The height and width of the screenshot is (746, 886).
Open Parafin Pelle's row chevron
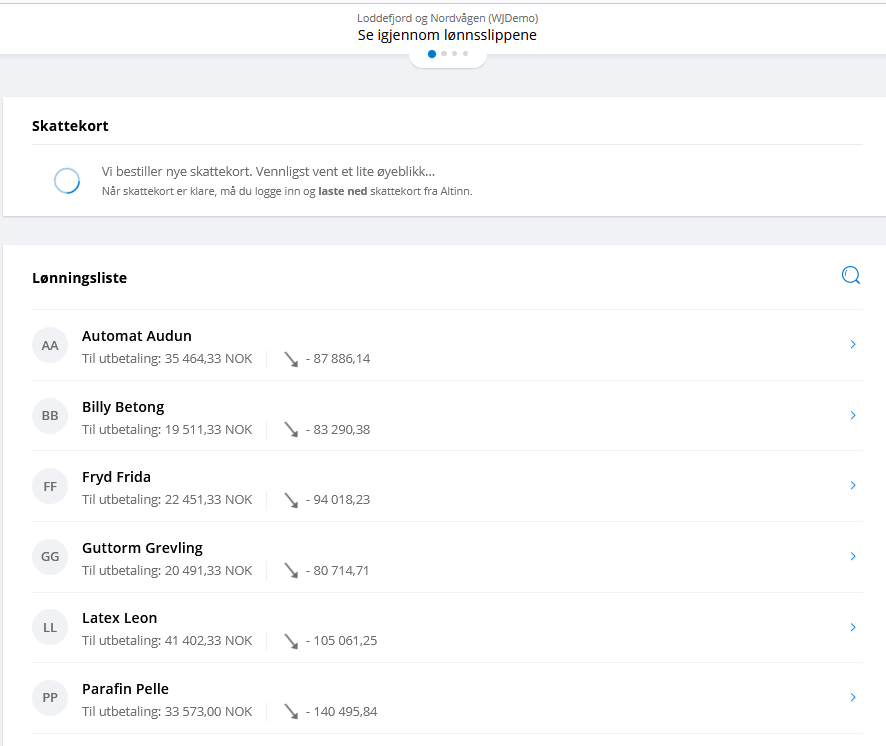pos(853,697)
